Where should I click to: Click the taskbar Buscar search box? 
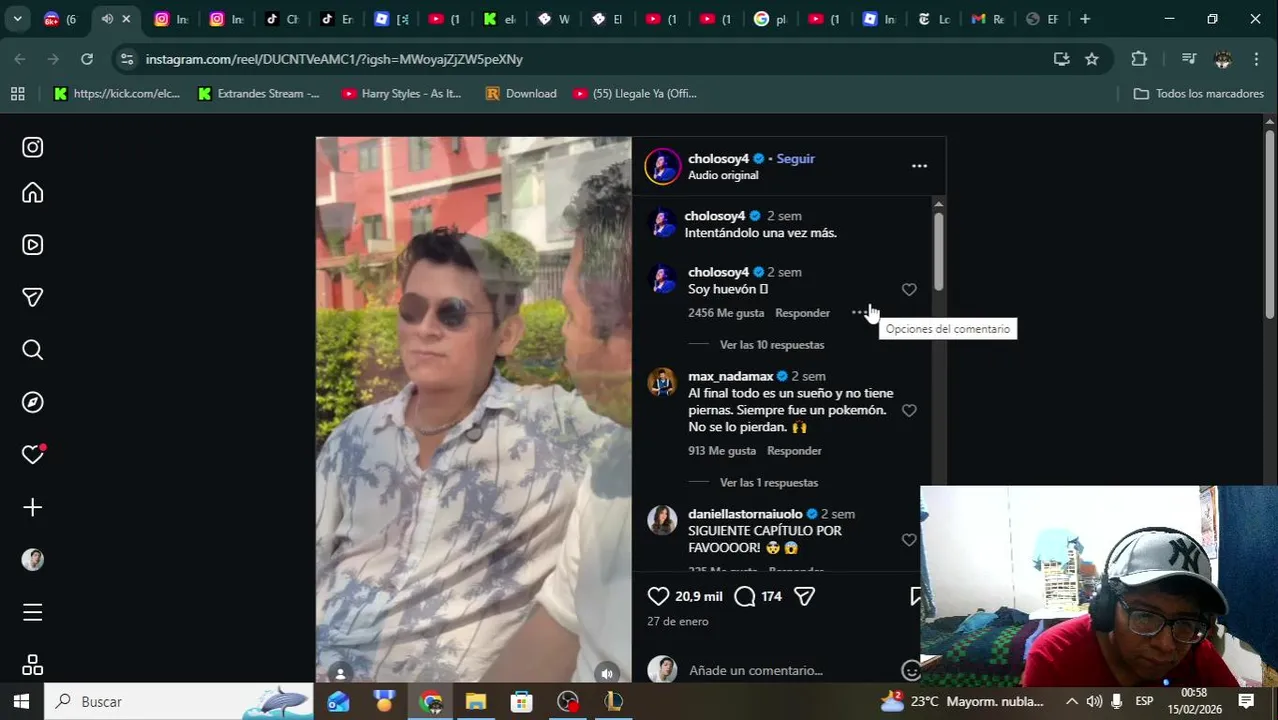click(180, 702)
